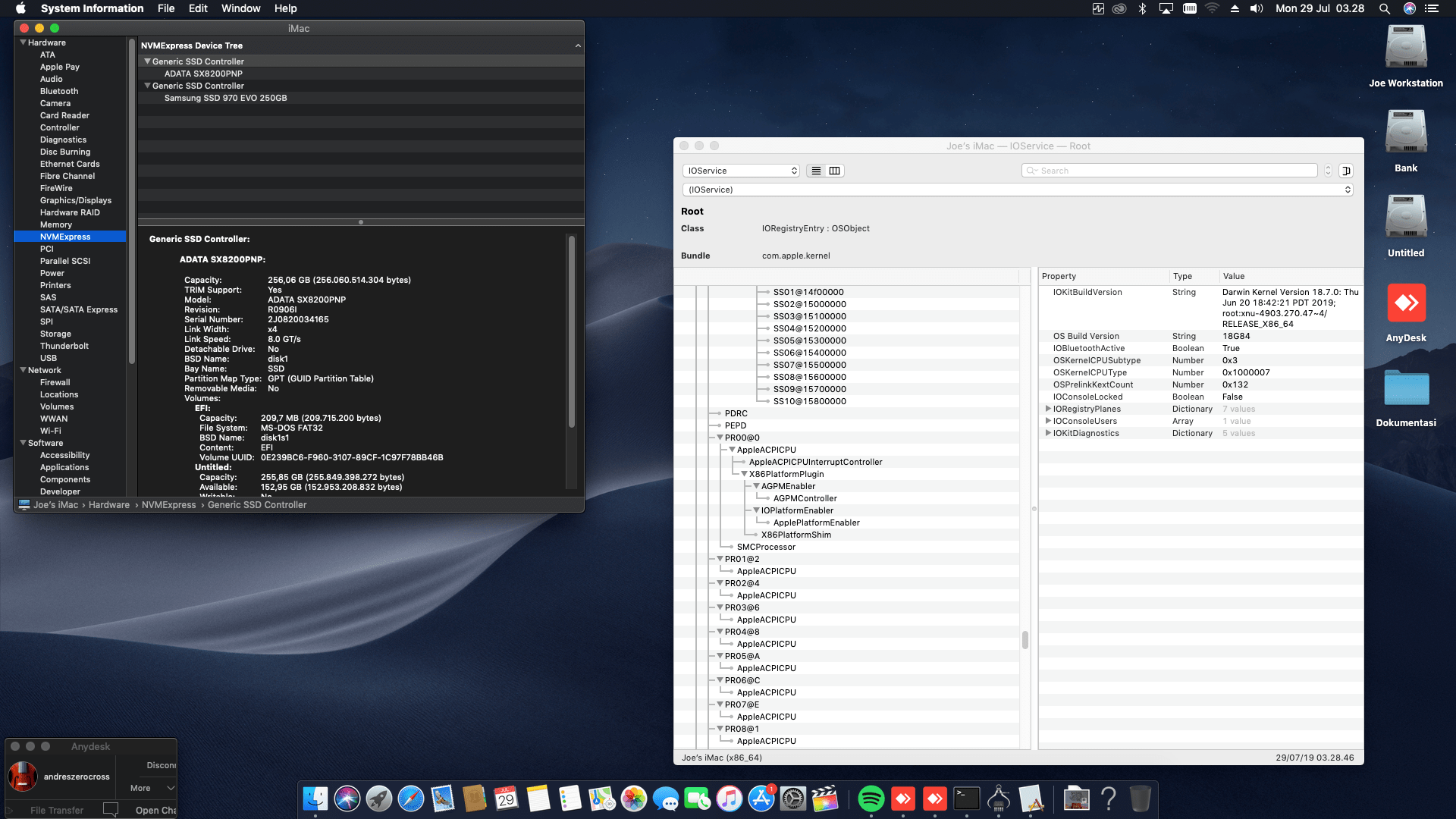The image size is (1456, 819).
Task: Open Notification Center list icon
Action: pyautogui.click(x=1432, y=8)
